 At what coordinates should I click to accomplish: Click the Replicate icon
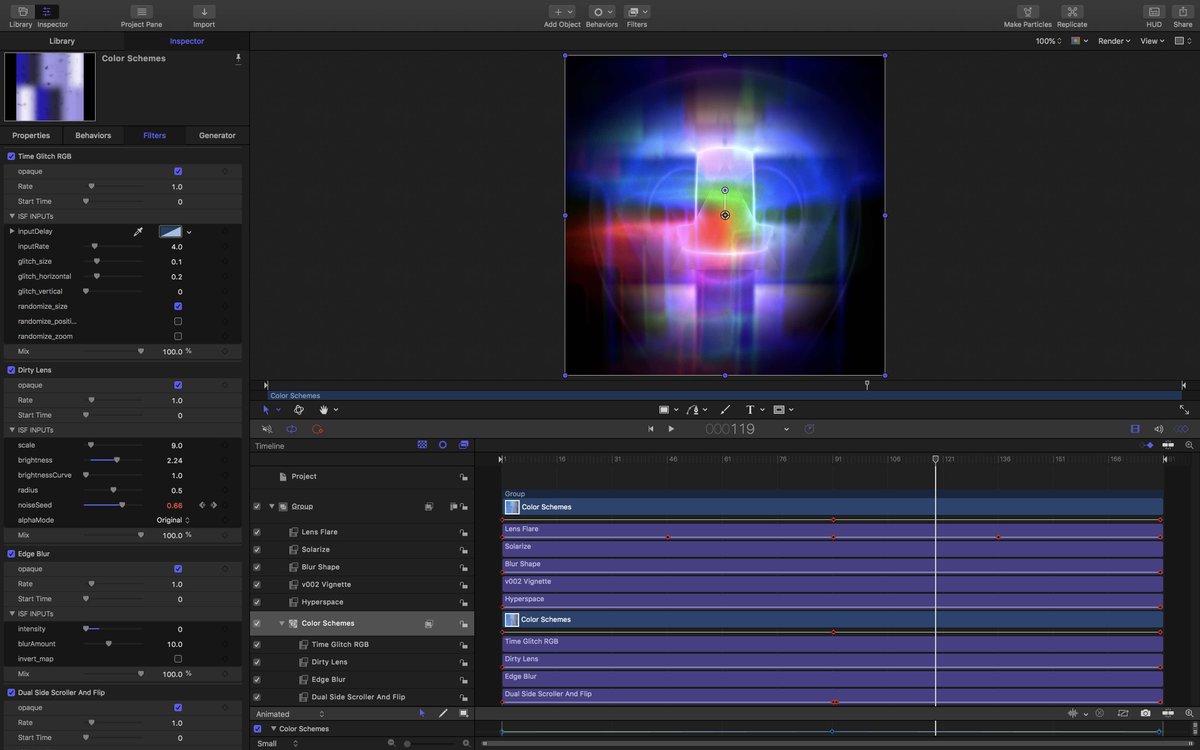1072,12
